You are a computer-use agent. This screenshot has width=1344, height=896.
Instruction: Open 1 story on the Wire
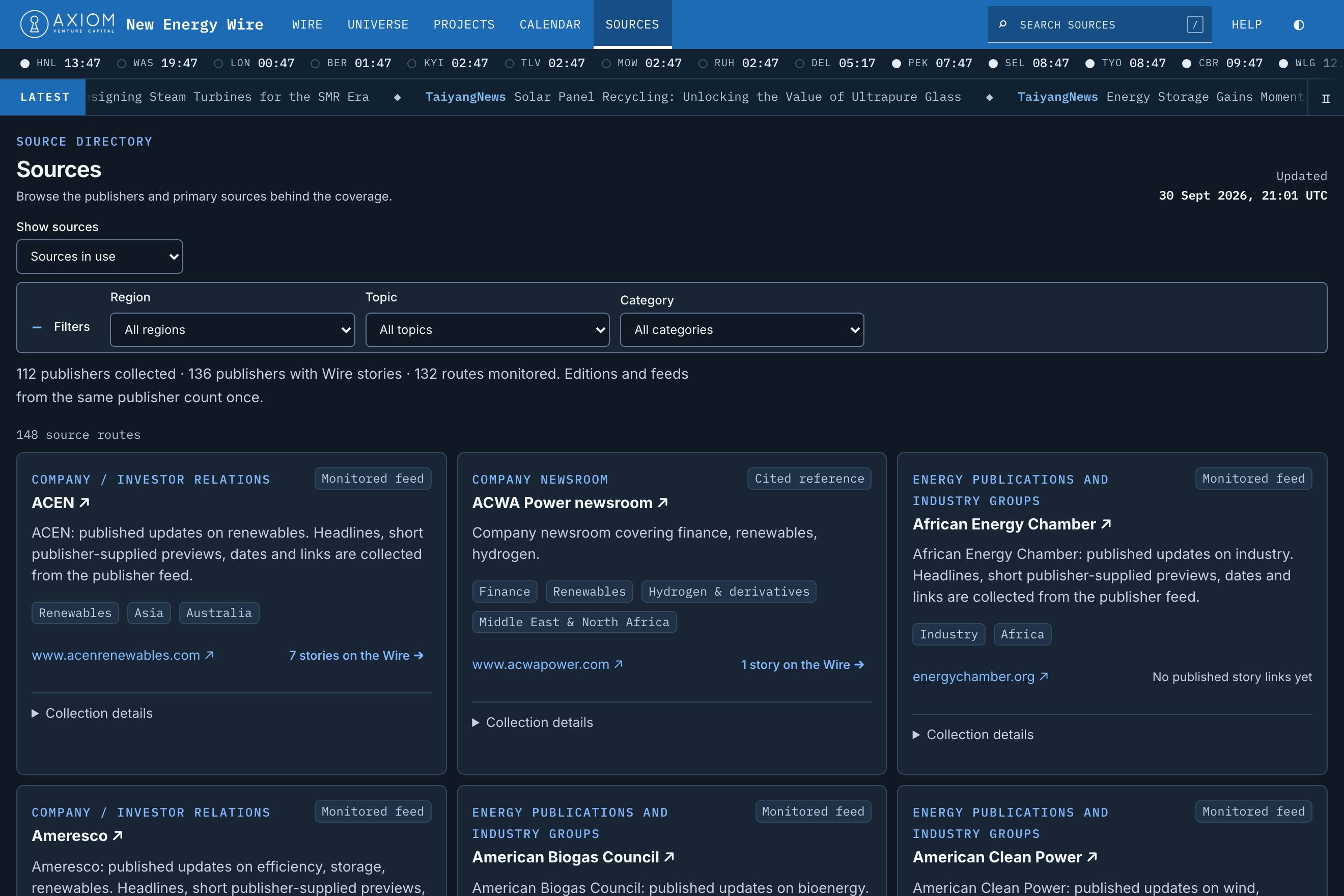coord(802,664)
